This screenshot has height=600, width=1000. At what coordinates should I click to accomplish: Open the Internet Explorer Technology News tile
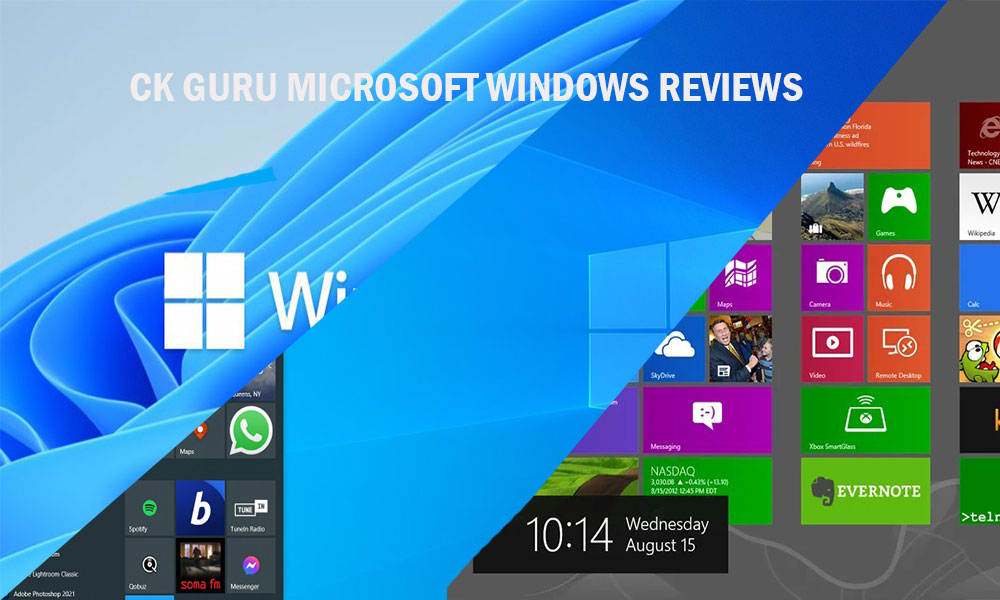click(980, 136)
